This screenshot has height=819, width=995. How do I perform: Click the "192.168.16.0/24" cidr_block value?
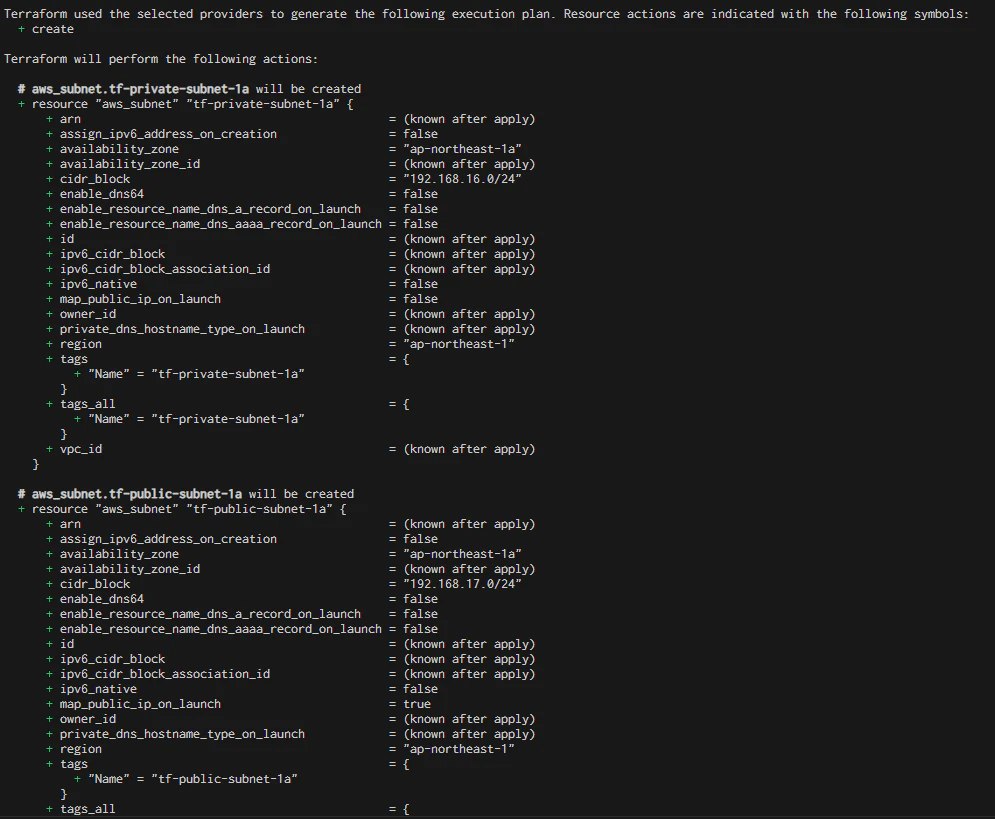[x=462, y=179]
